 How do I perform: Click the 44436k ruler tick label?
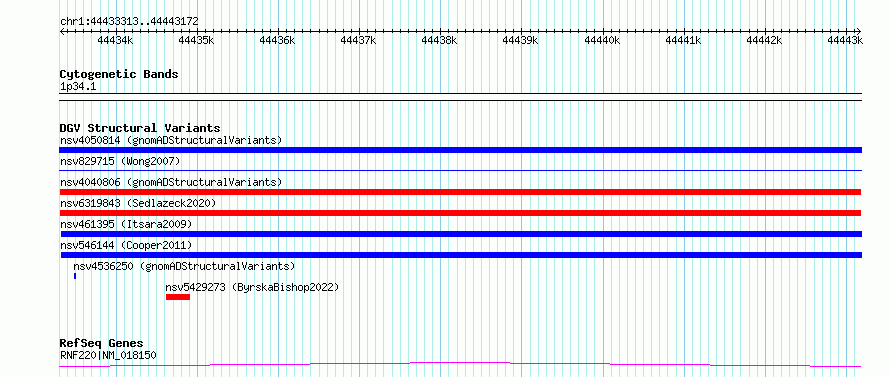click(277, 40)
